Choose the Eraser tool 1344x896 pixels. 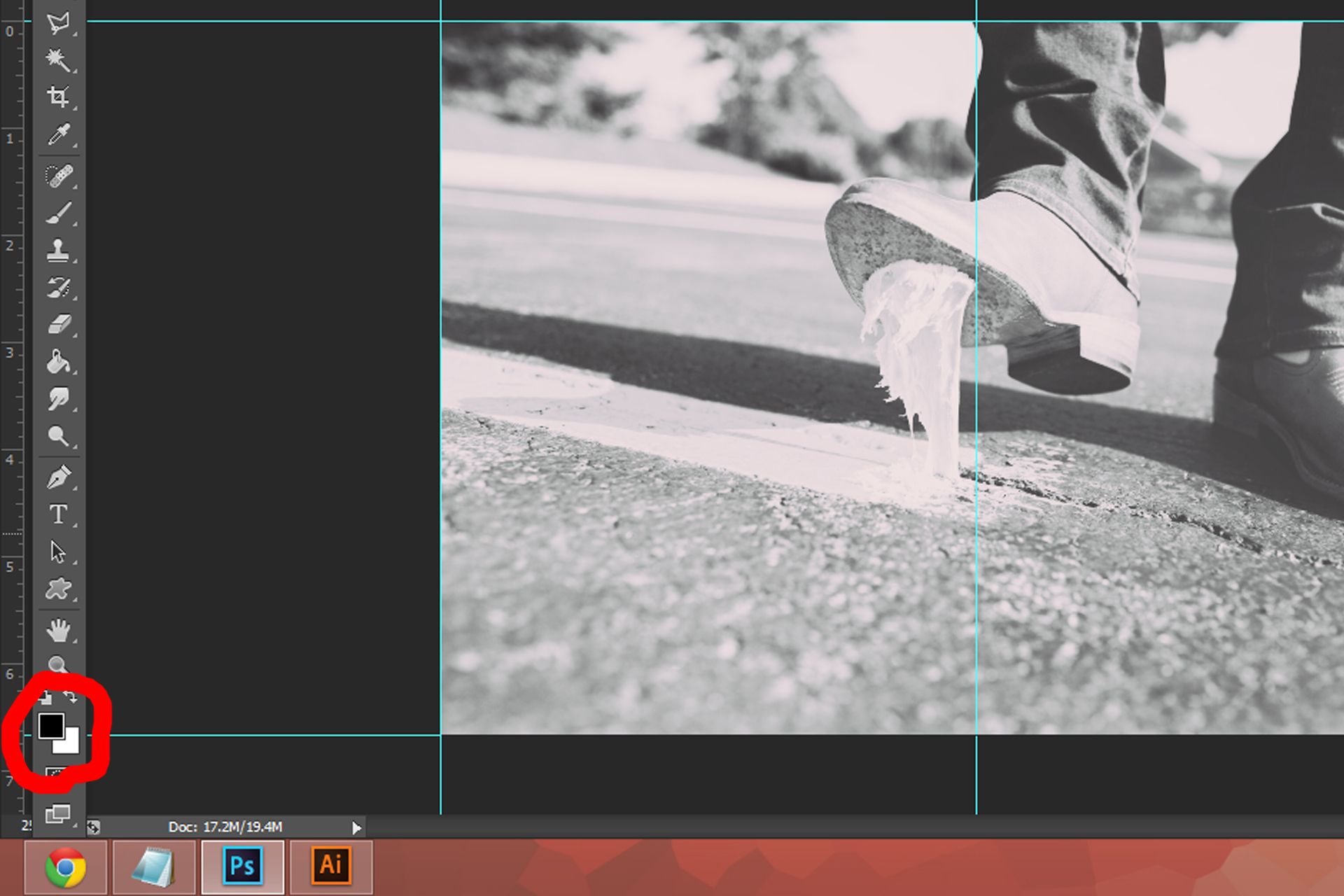pos(58,324)
